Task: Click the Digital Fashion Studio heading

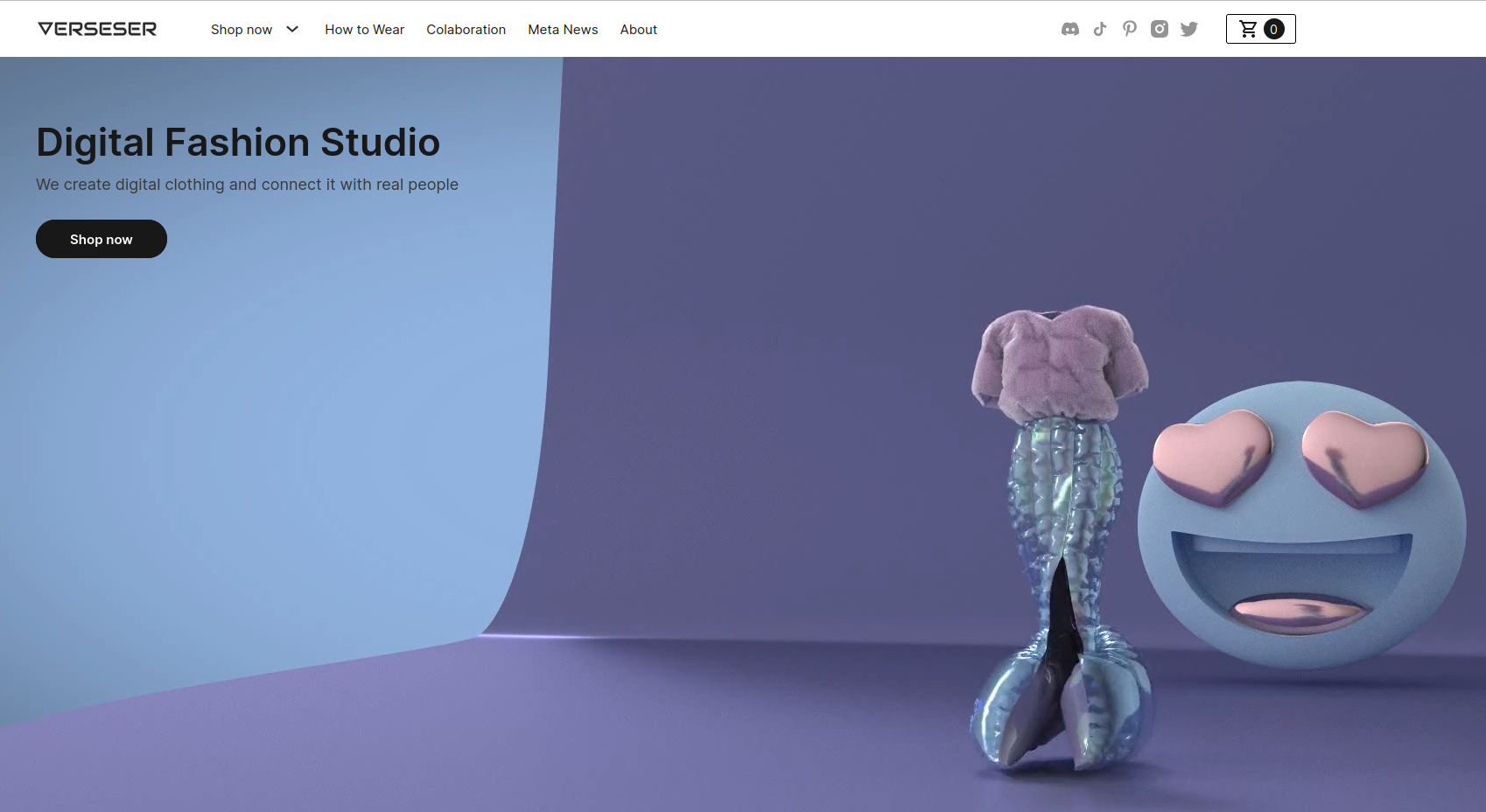Action: (238, 142)
